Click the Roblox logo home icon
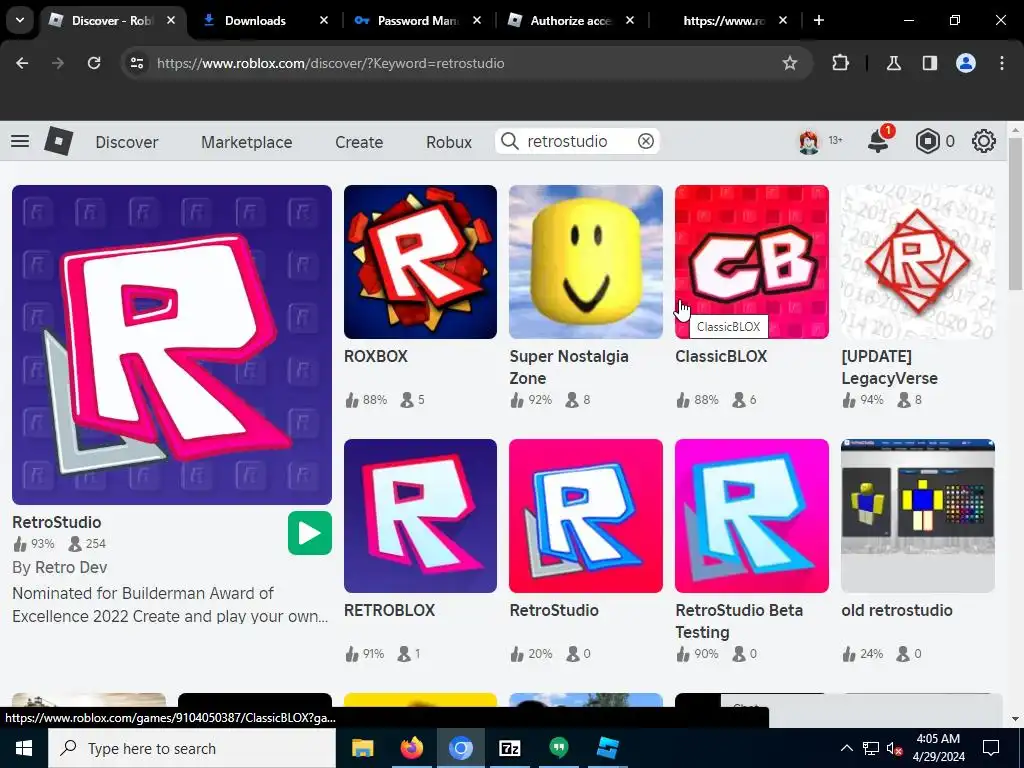 pos(59,141)
